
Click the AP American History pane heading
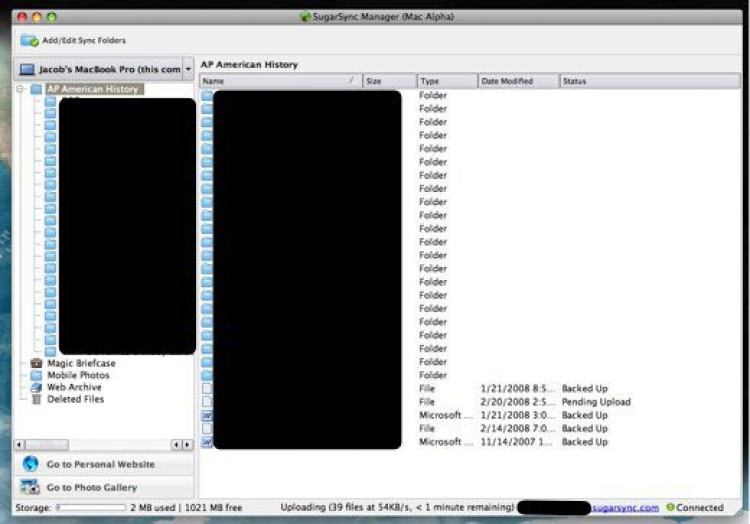[x=249, y=65]
